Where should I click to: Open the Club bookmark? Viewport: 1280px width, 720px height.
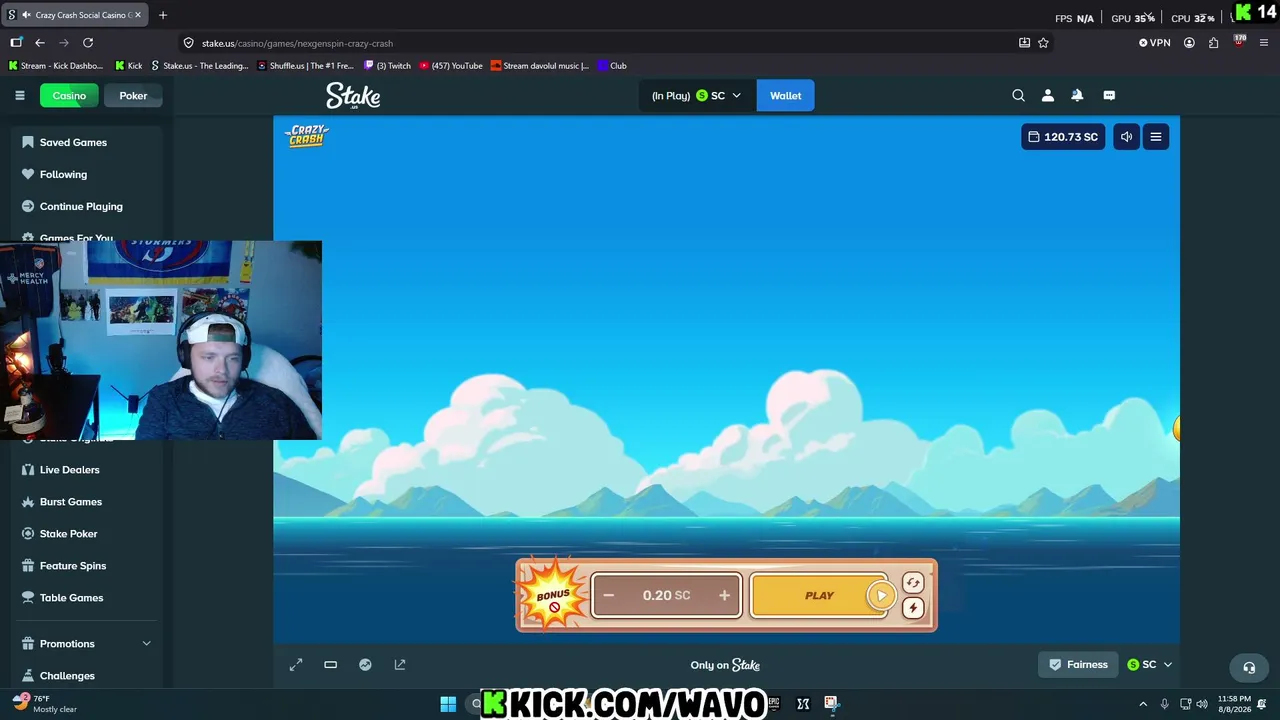coord(611,66)
